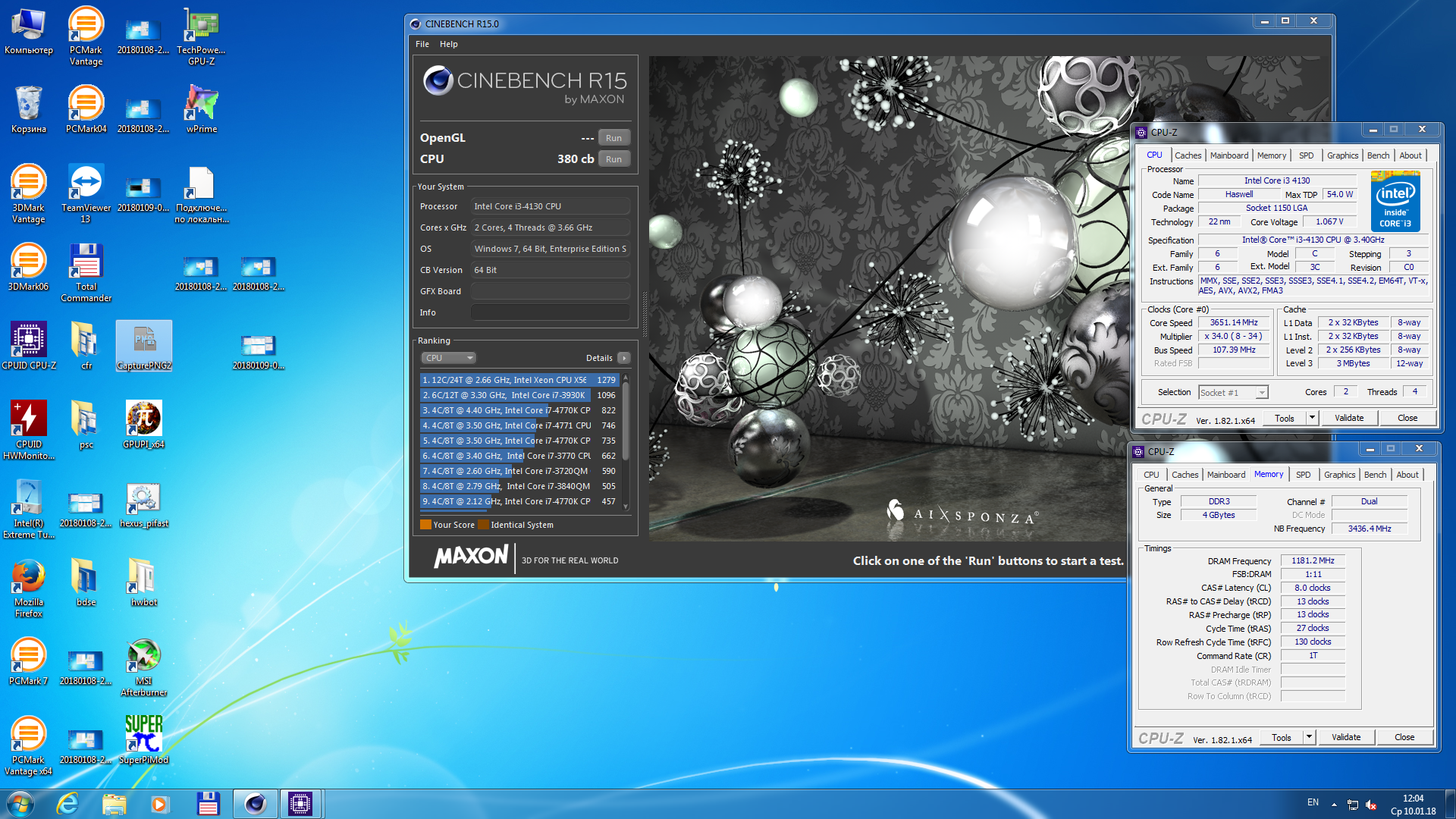Open CPUID HWMonitor desktop shortcut
Screen dimensions: 1456x819
coord(28,431)
